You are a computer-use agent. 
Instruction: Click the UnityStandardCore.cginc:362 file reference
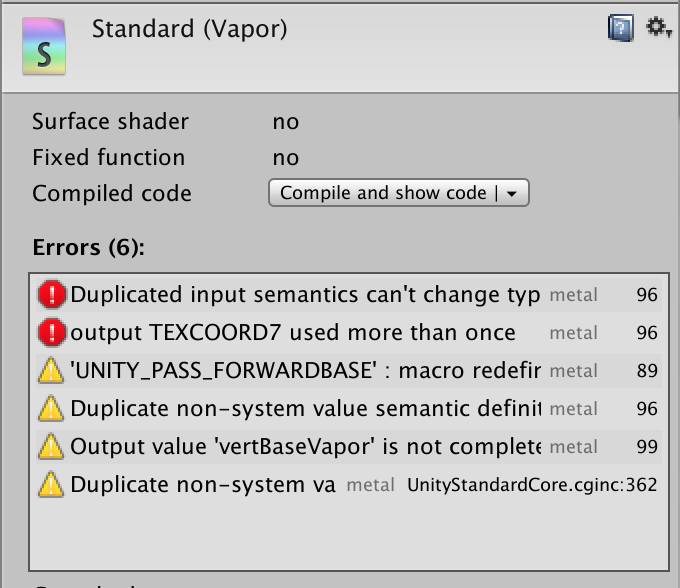[532, 486]
